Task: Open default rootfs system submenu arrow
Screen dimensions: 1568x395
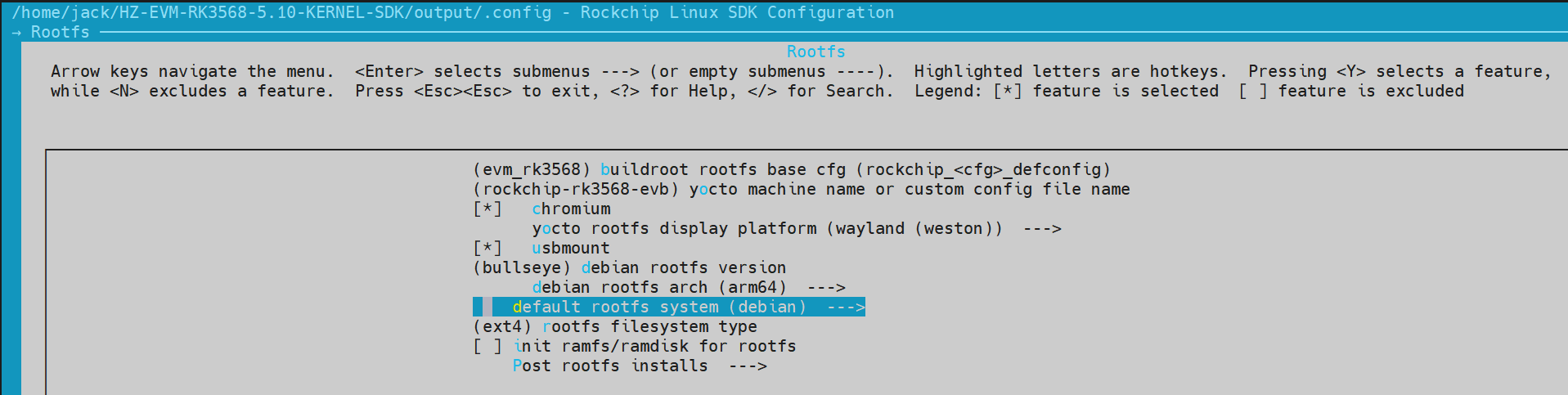Action: tap(846, 307)
